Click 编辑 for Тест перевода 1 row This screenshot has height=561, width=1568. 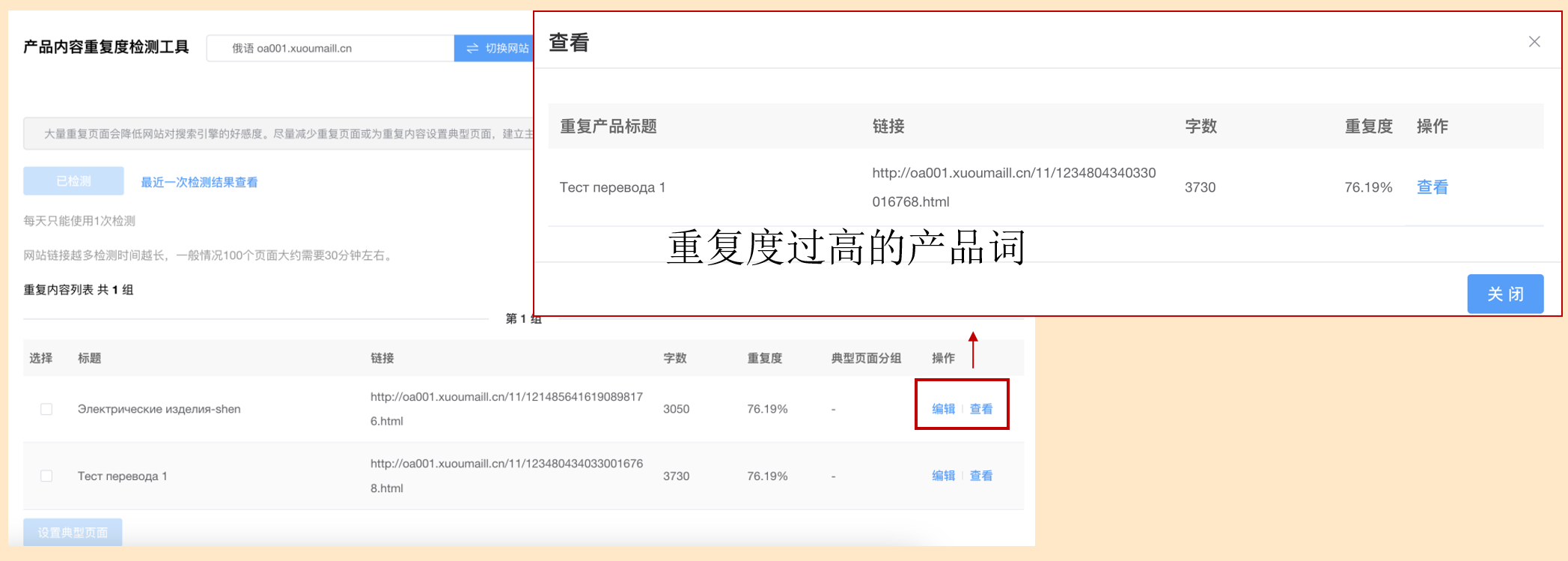pos(943,476)
